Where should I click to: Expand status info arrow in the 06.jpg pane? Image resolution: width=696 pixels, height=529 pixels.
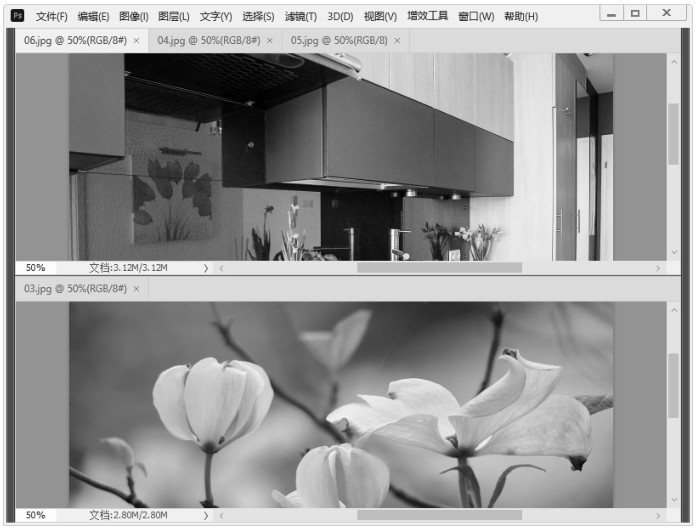206,268
